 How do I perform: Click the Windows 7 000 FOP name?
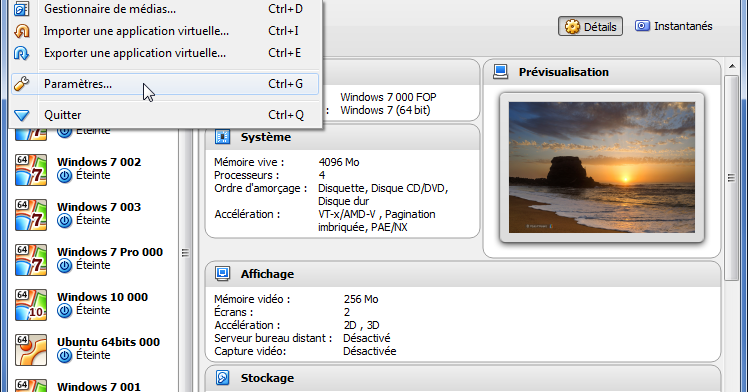388,97
